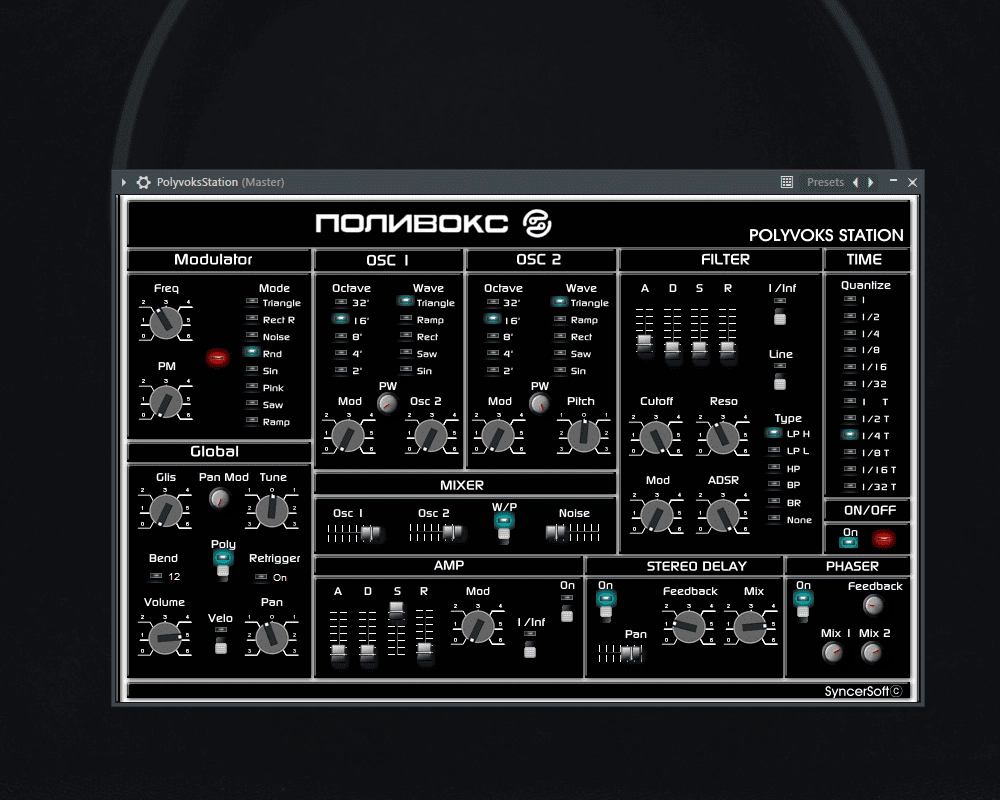The width and height of the screenshot is (1000, 800).
Task: Set Quantize to 1/16
Action: coord(850,367)
